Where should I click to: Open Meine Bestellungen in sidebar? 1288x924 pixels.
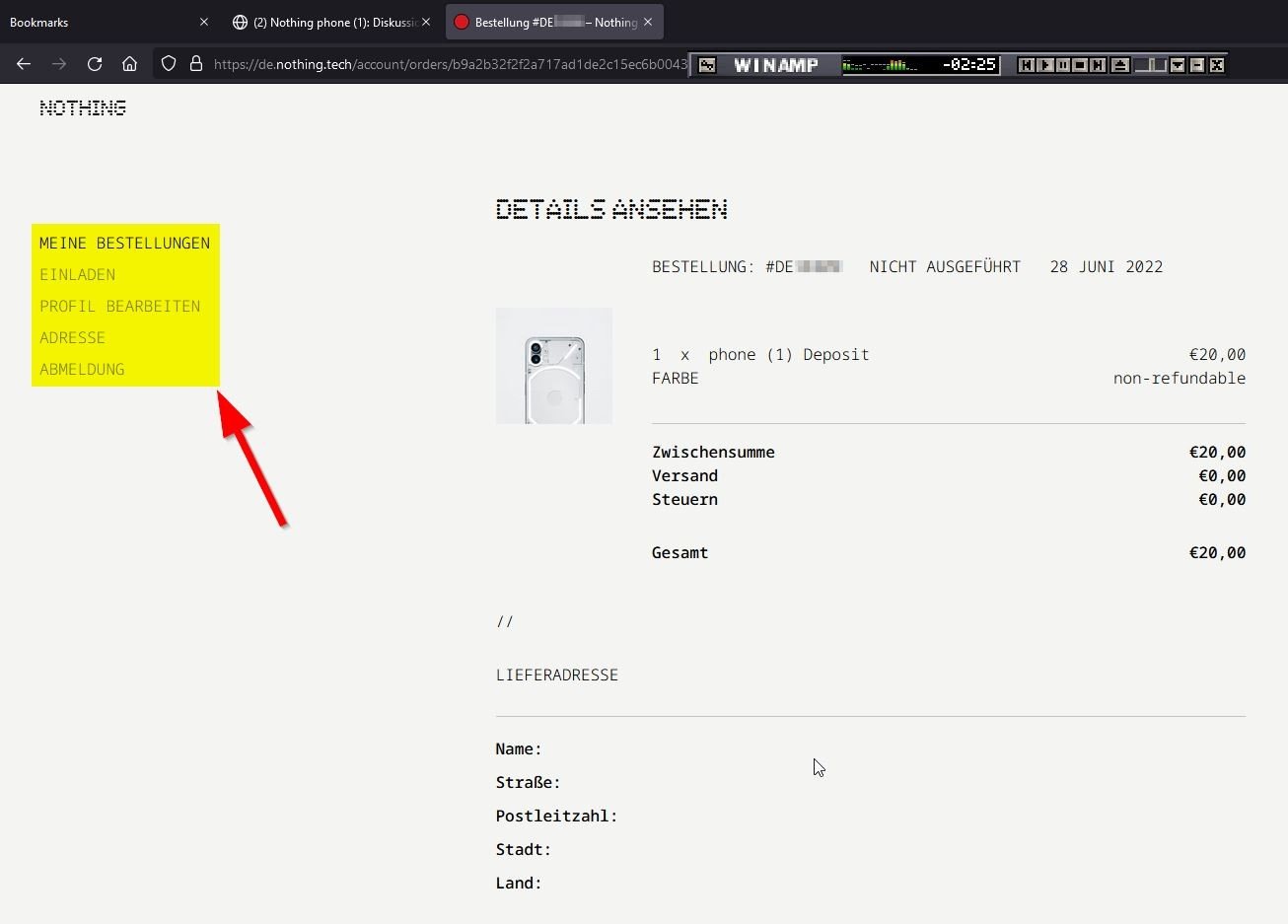click(124, 243)
